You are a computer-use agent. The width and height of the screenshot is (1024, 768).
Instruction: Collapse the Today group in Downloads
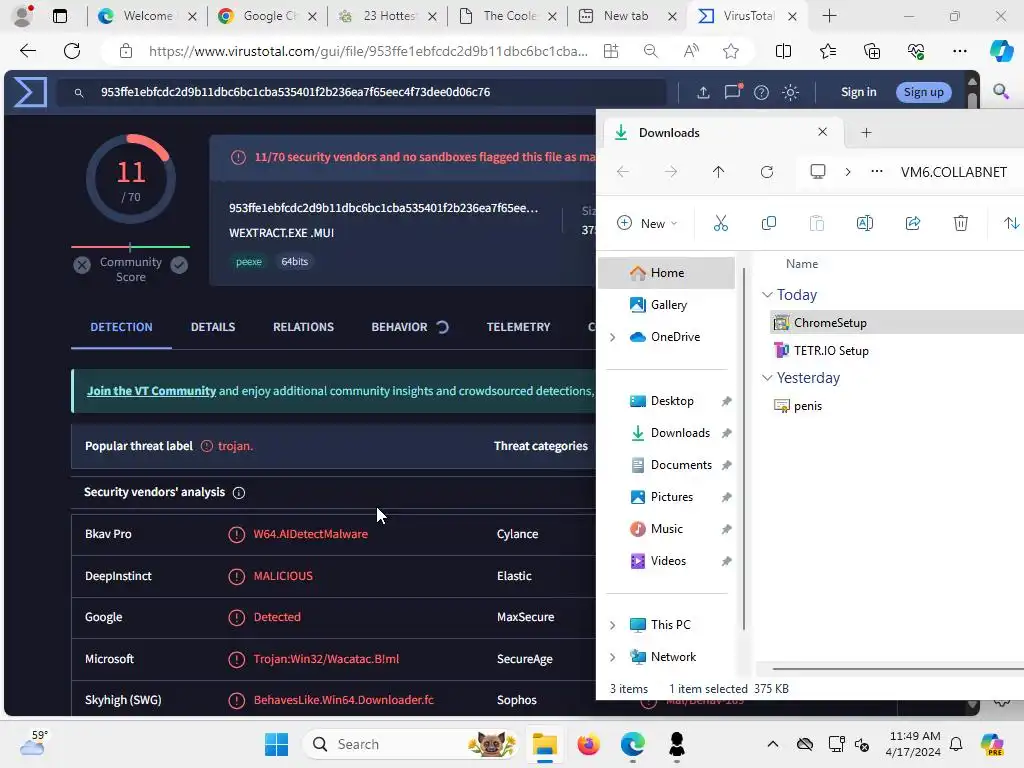pyautogui.click(x=767, y=295)
